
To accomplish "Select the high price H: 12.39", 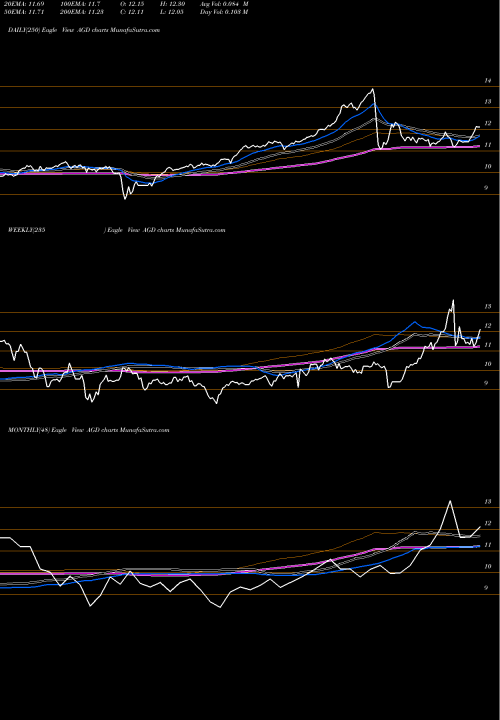I will tap(172, 4).
